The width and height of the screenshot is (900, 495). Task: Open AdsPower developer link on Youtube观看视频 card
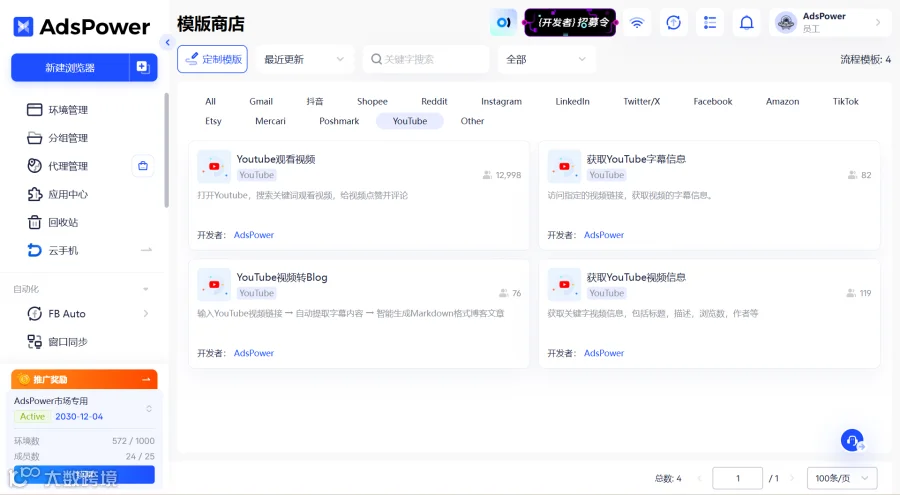(254, 235)
